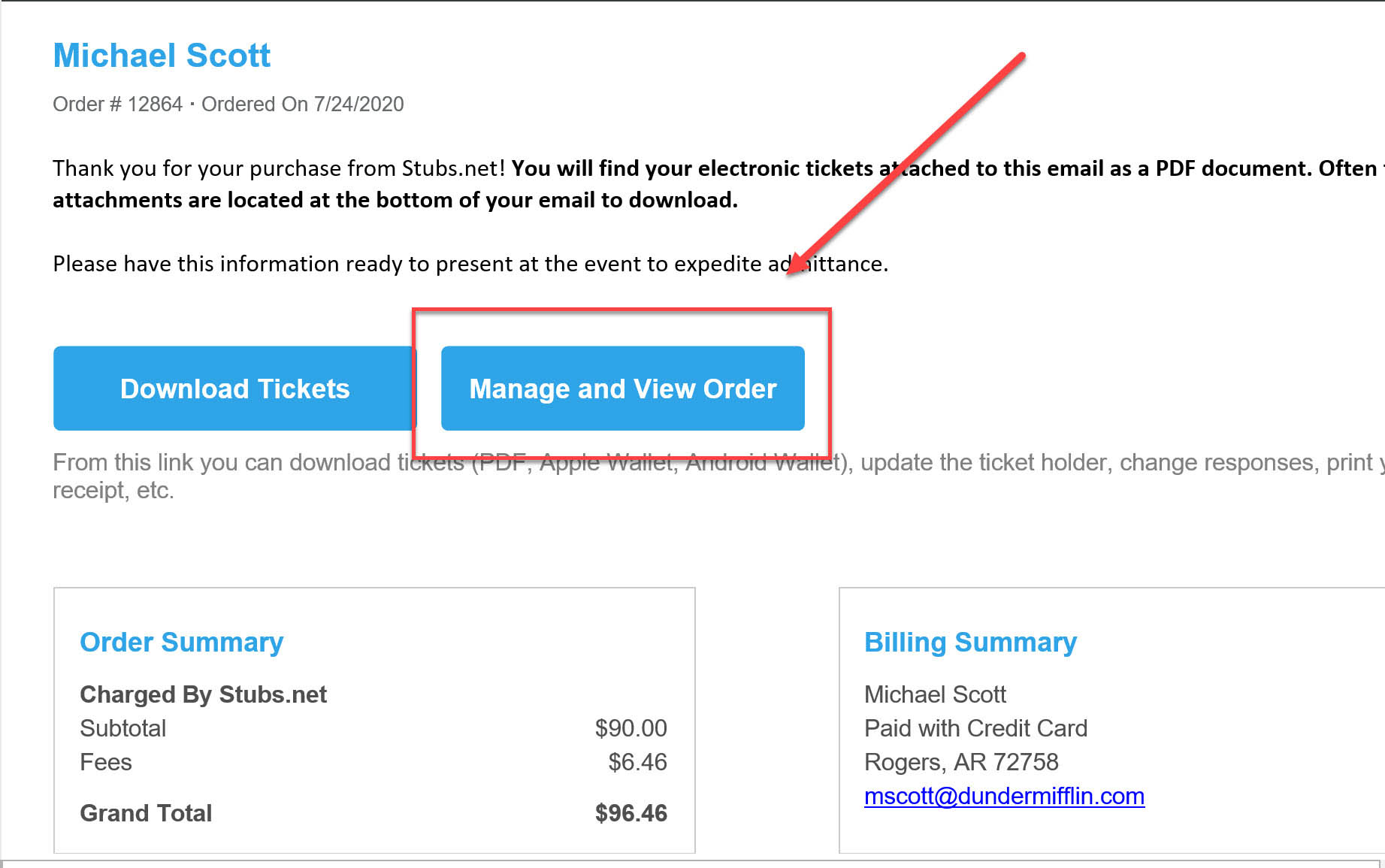Click the Michael Scott heading at top
This screenshot has width=1385, height=868.
click(162, 56)
